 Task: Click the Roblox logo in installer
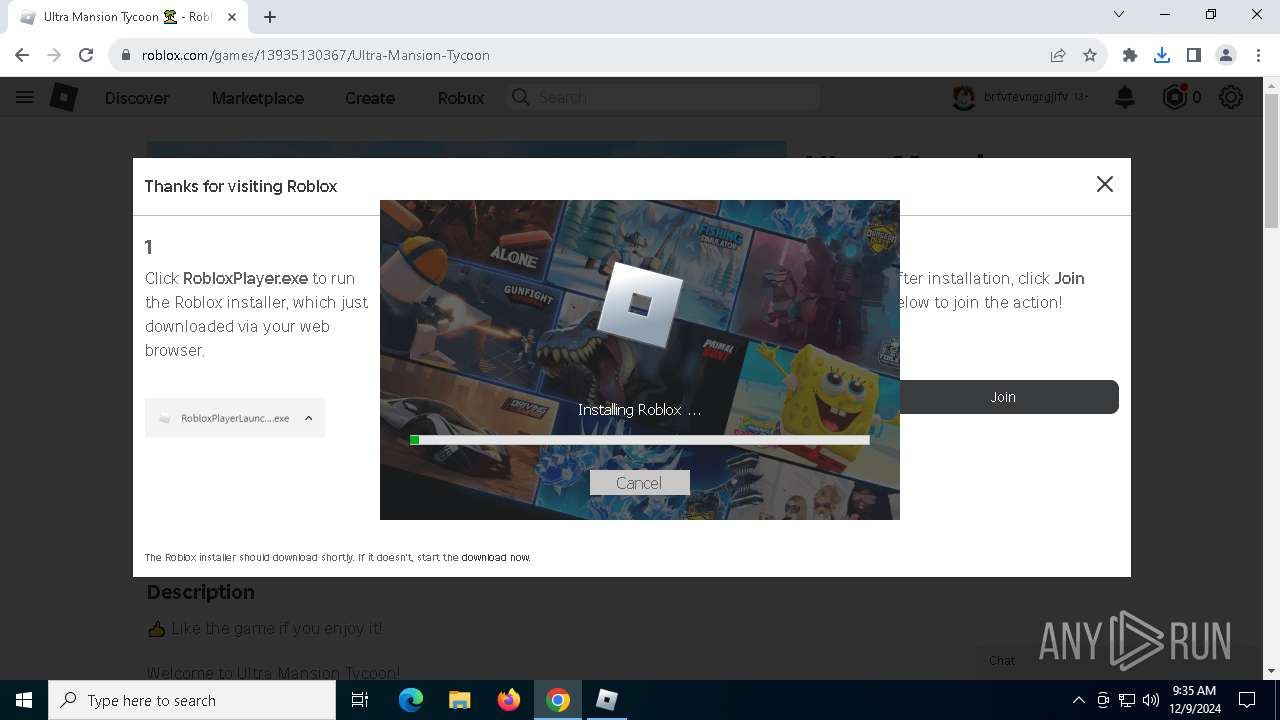click(x=639, y=305)
